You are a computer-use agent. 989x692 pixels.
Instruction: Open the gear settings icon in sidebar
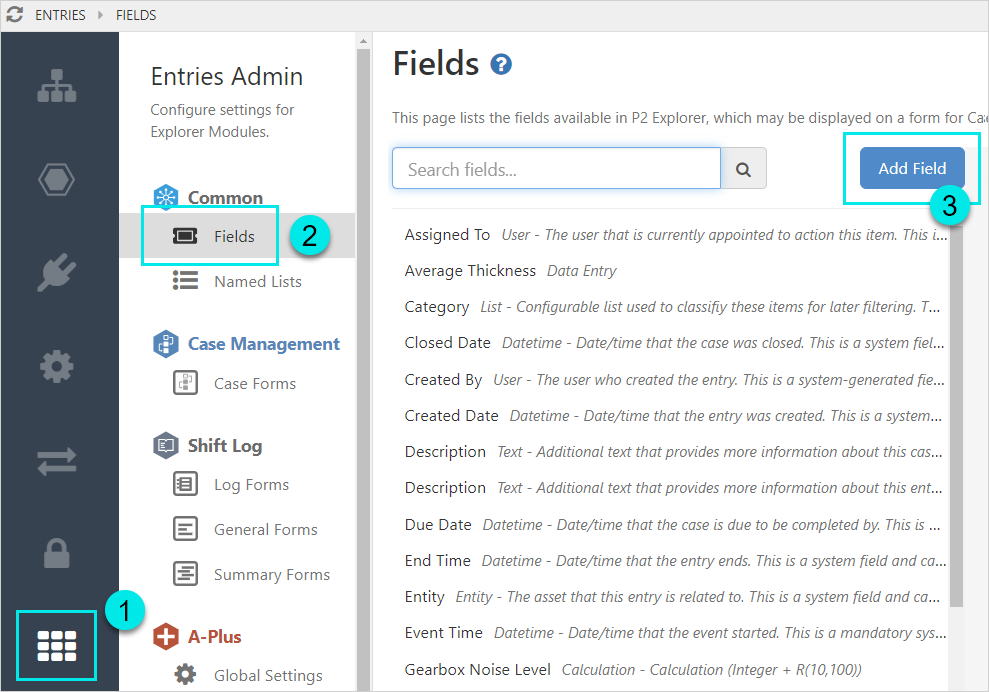56,367
